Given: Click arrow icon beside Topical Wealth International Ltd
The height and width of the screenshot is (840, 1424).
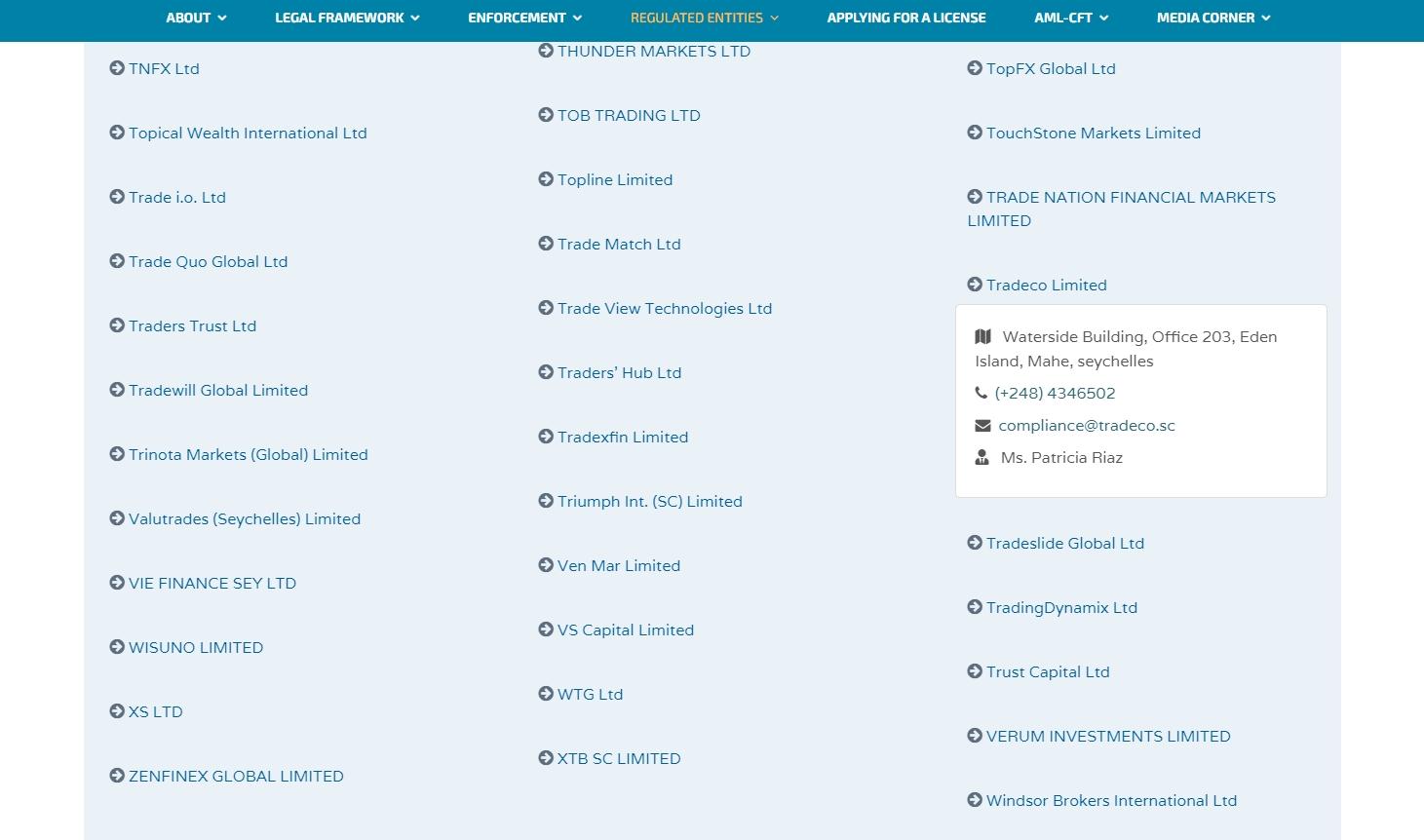Looking at the screenshot, I should pyautogui.click(x=117, y=133).
